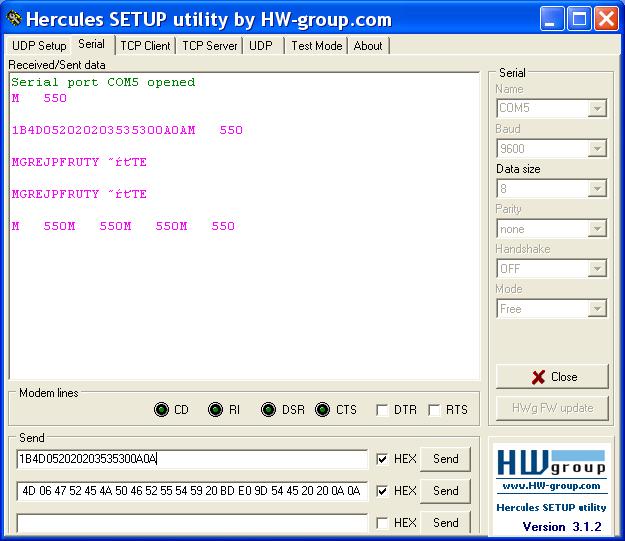The width and height of the screenshot is (625, 541).
Task: Minimize the Hercules window
Action: 552,19
